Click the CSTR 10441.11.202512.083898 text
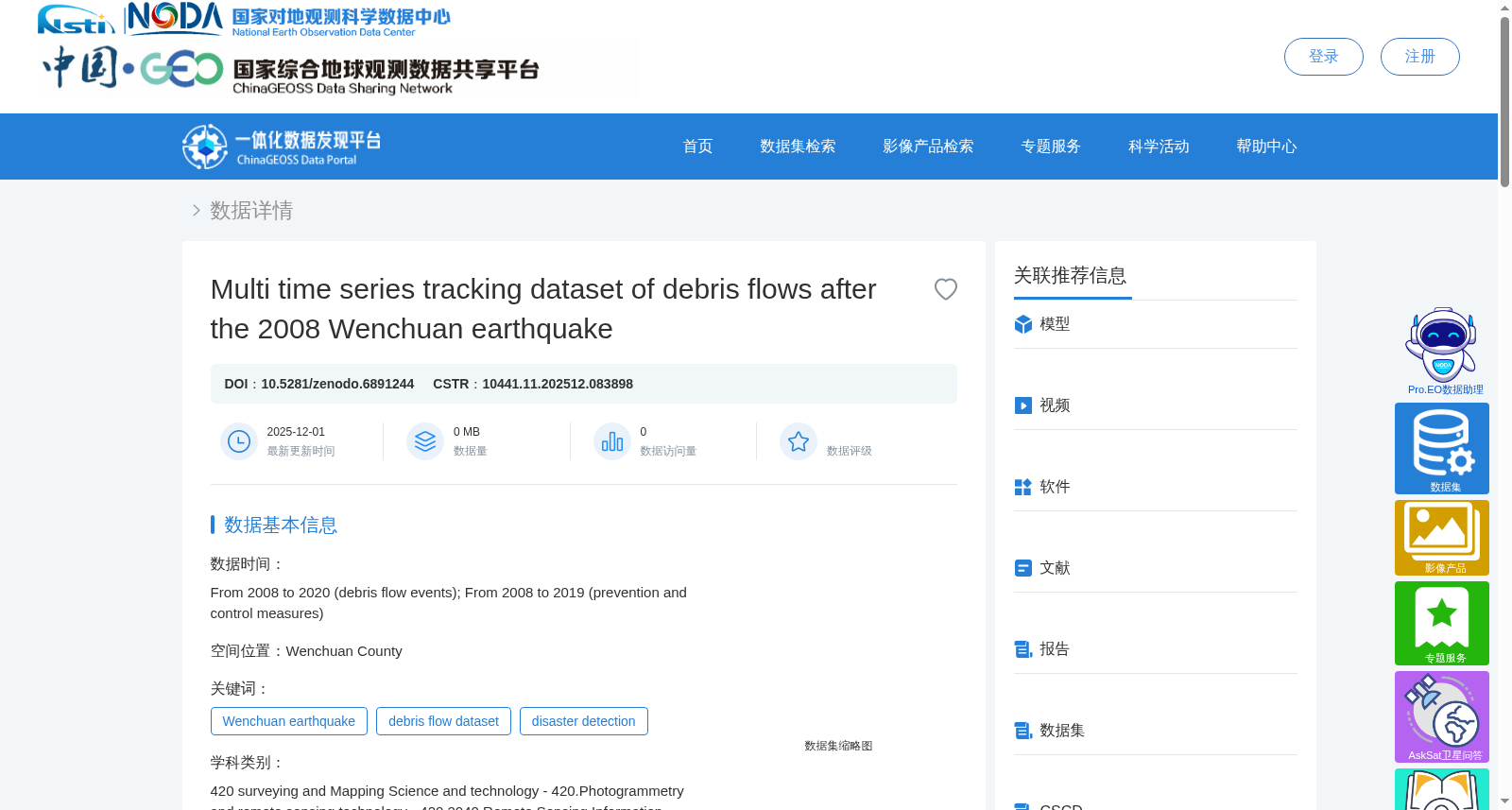1512x810 pixels. pyautogui.click(x=533, y=384)
